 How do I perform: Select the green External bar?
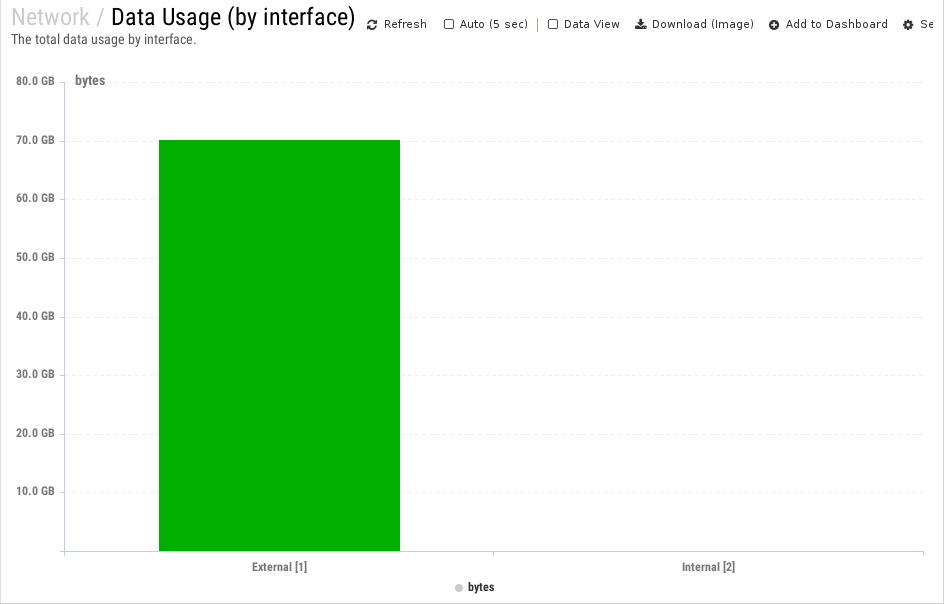(279, 345)
